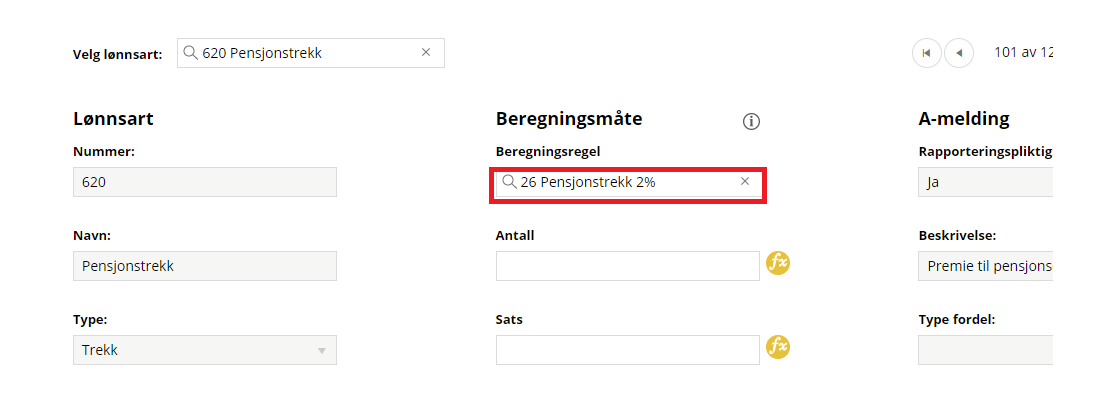Open formula editor next to Antall

point(778,263)
